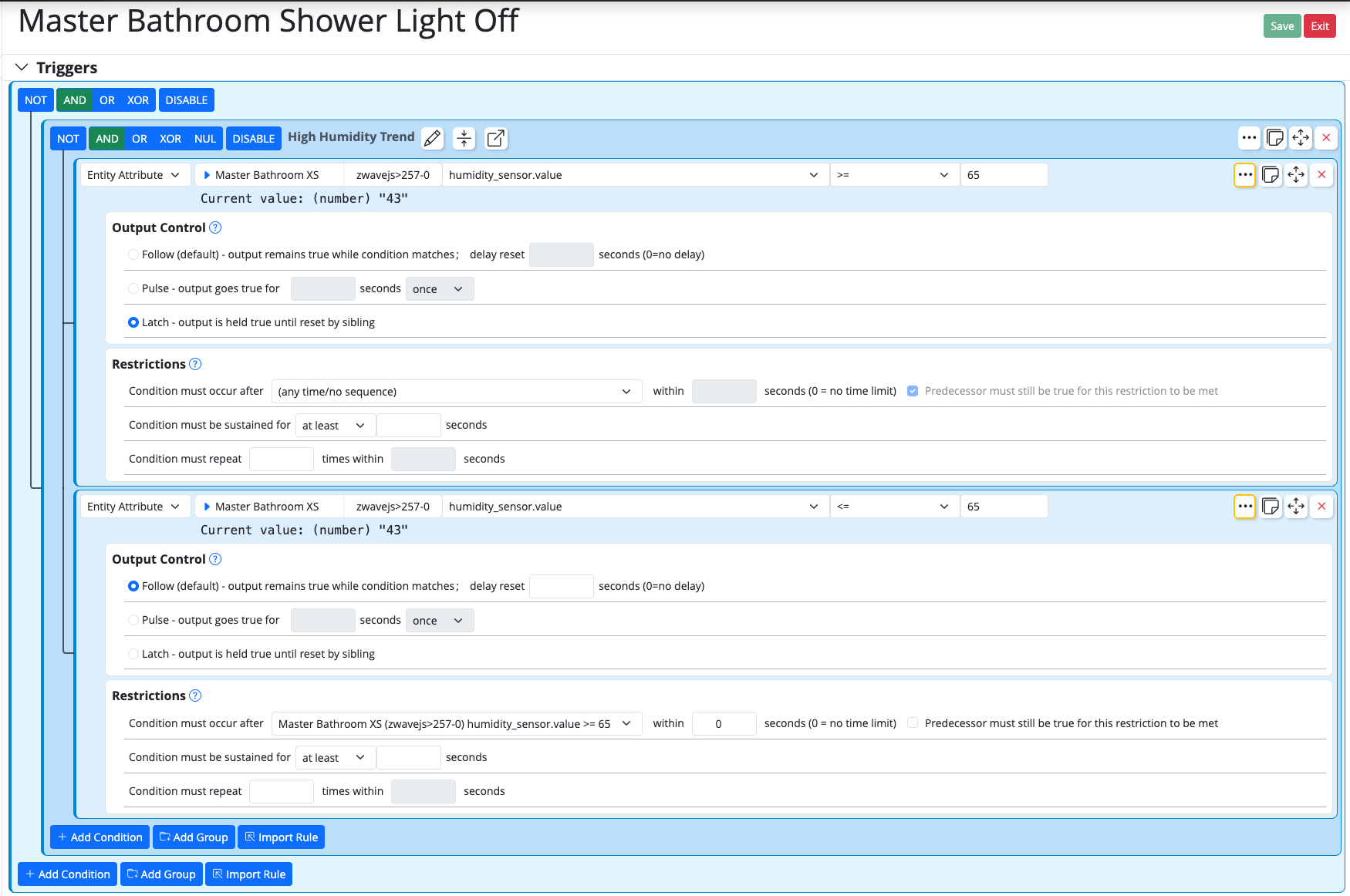
Task: Open Output Control help question mark in first condition
Action: pos(215,227)
